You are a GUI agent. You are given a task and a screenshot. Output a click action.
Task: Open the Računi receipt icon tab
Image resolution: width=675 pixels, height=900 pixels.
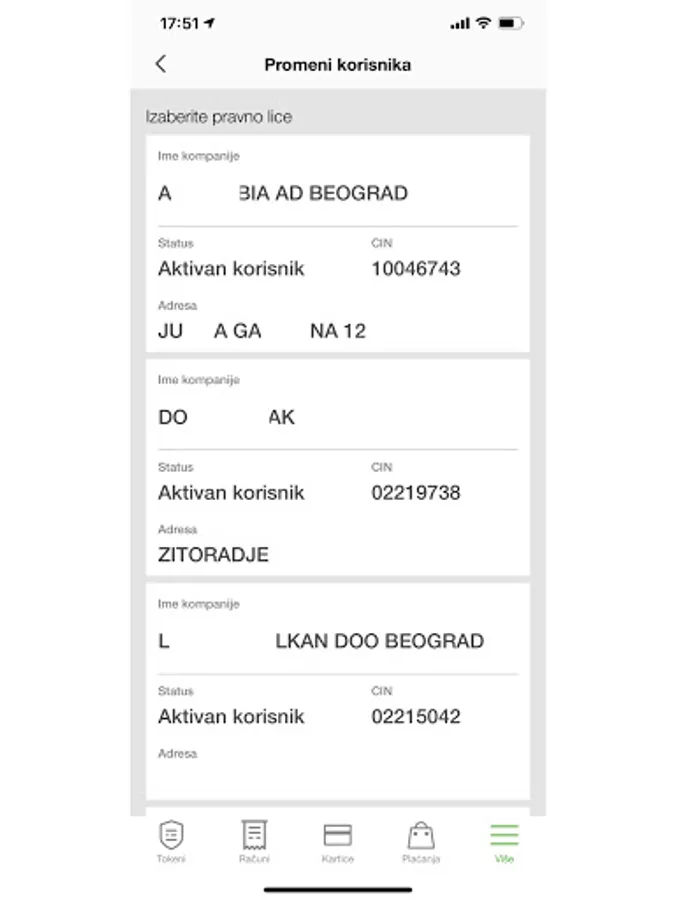(254, 840)
